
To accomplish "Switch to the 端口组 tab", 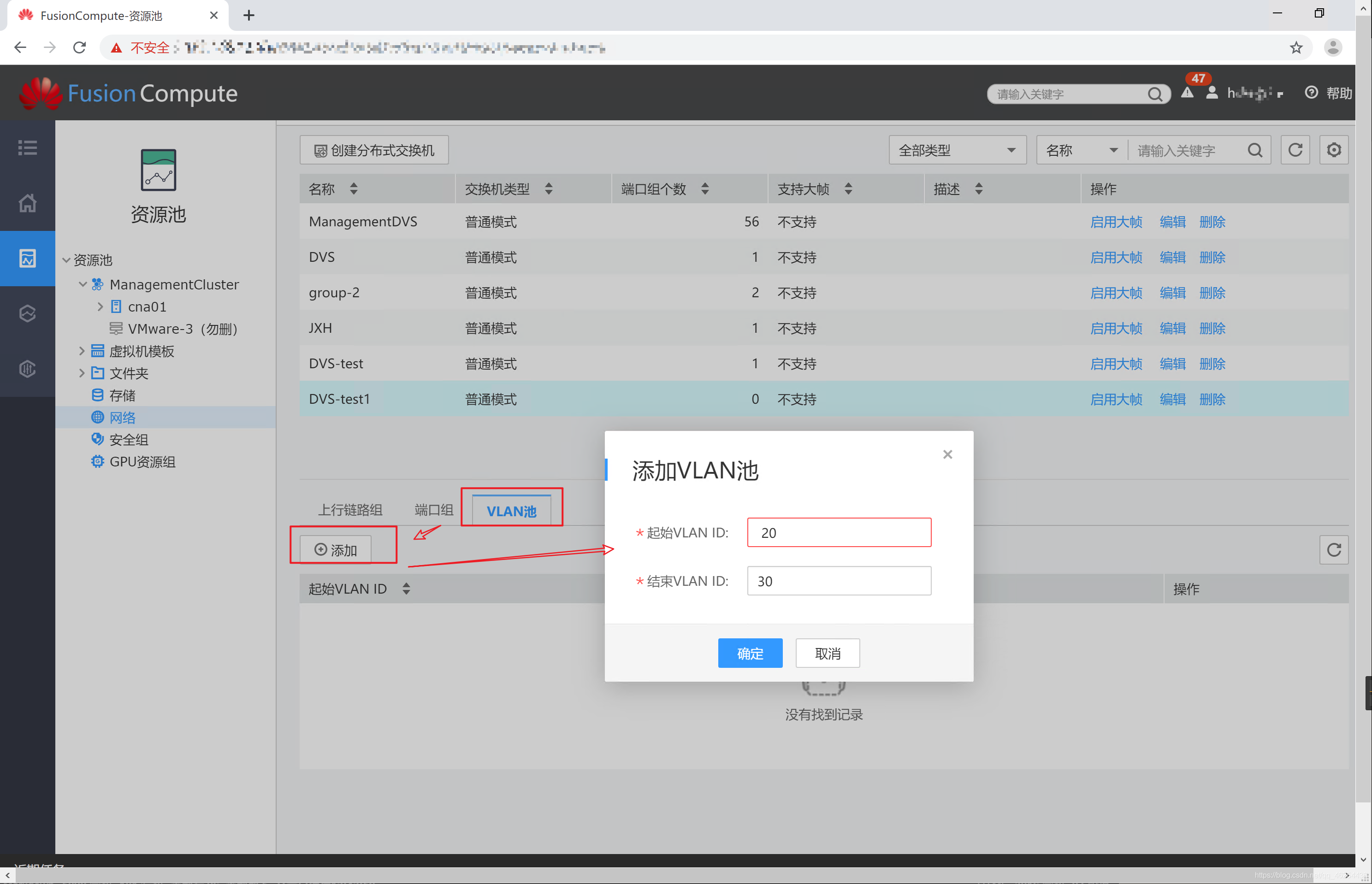I will click(x=434, y=510).
